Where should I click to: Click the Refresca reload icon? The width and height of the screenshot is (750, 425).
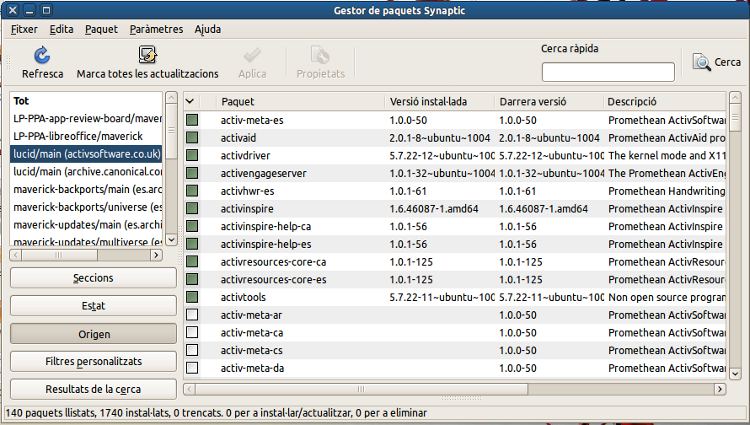(x=42, y=55)
